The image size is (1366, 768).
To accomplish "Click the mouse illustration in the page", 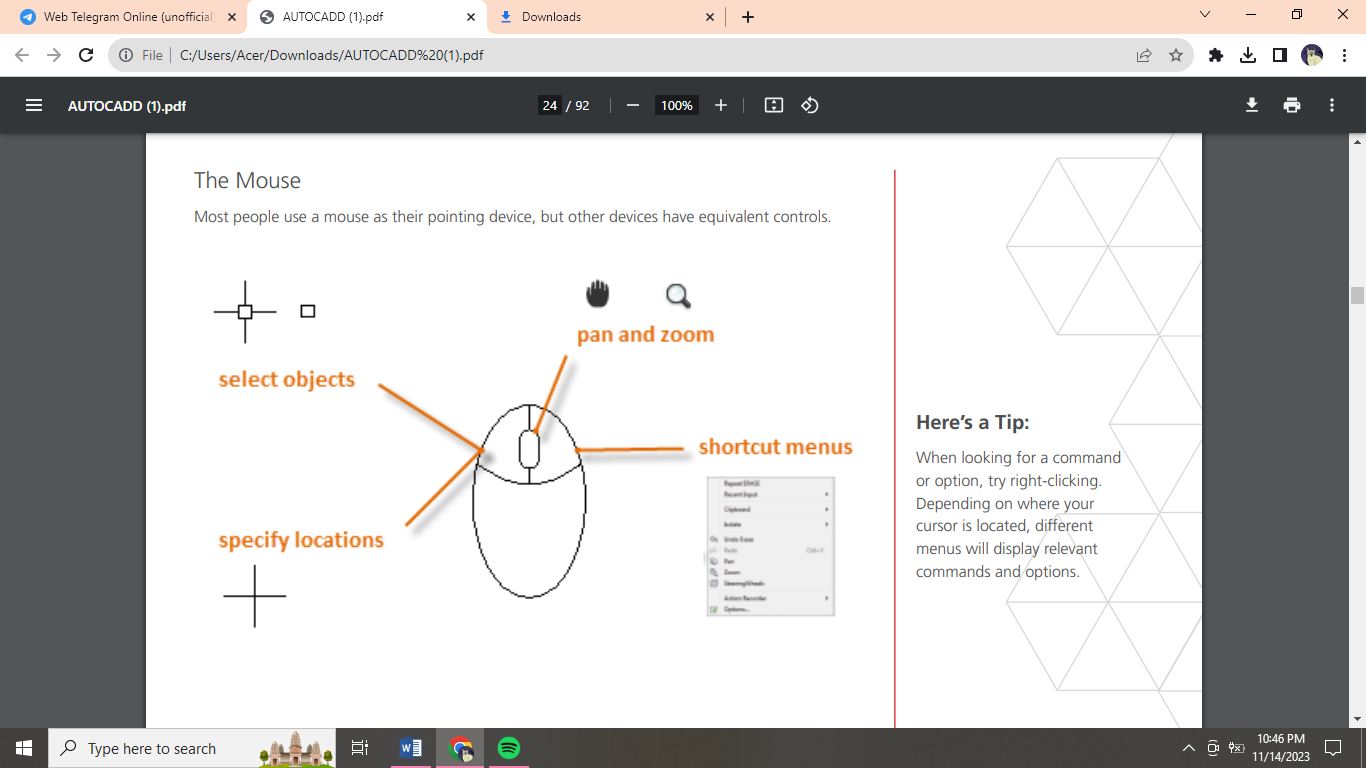I will [x=529, y=500].
